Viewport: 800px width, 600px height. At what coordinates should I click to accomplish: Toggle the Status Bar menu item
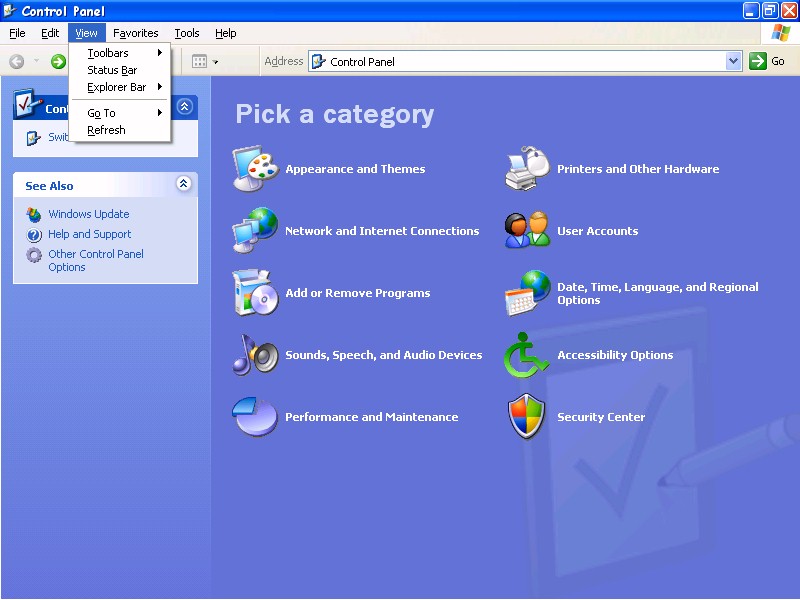[120, 70]
